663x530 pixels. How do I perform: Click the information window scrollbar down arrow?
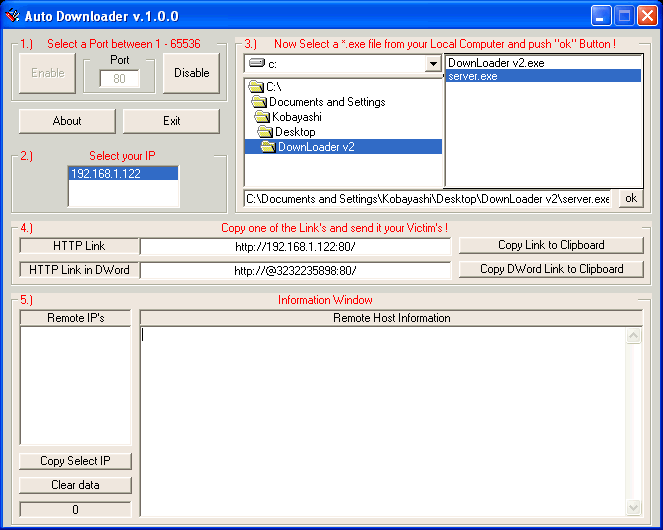(633, 508)
